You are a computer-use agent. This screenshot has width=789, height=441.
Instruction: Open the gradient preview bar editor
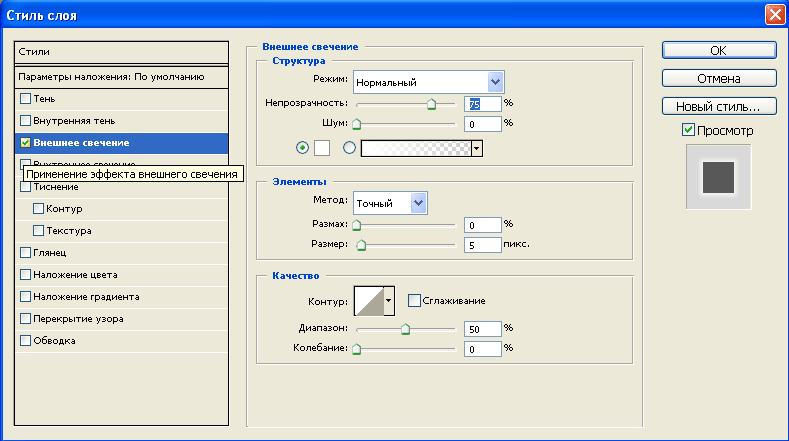coord(415,148)
